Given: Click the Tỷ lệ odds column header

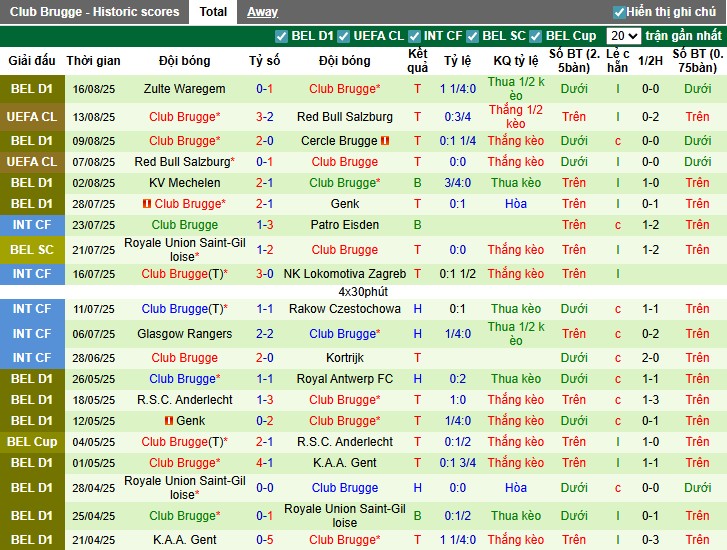Looking at the screenshot, I should coord(457,61).
